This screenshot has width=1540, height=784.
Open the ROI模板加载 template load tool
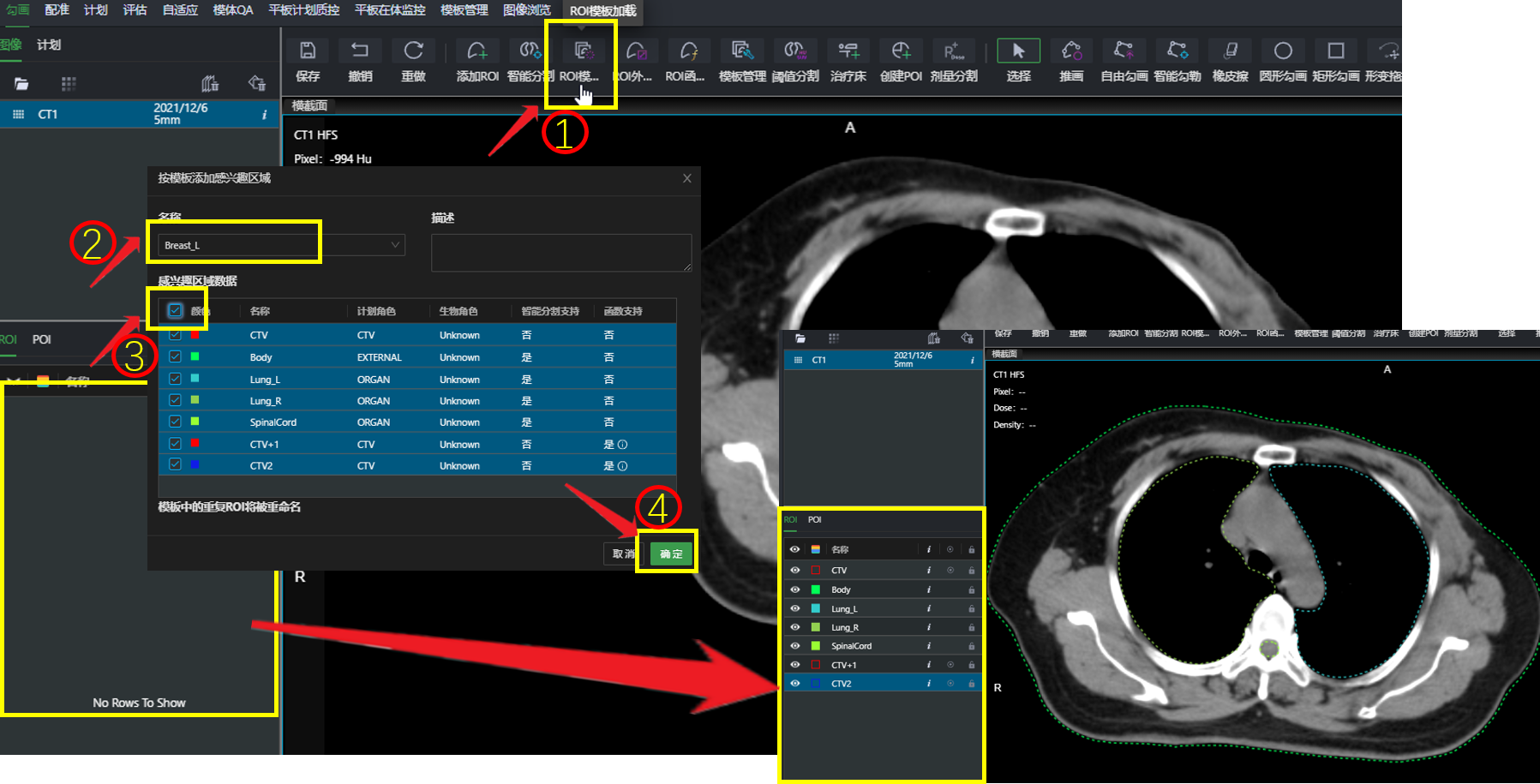click(x=583, y=51)
